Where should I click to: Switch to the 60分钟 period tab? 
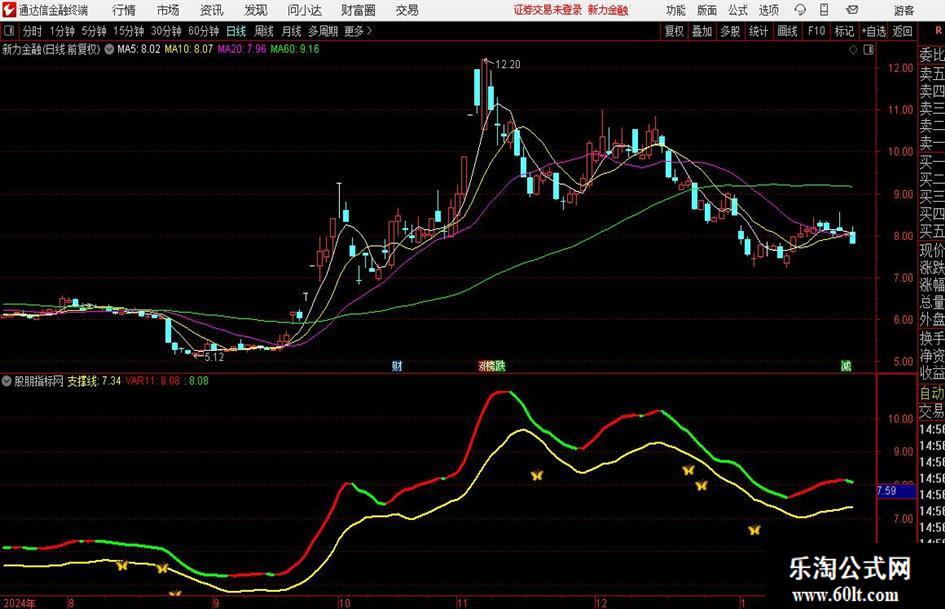[203, 31]
